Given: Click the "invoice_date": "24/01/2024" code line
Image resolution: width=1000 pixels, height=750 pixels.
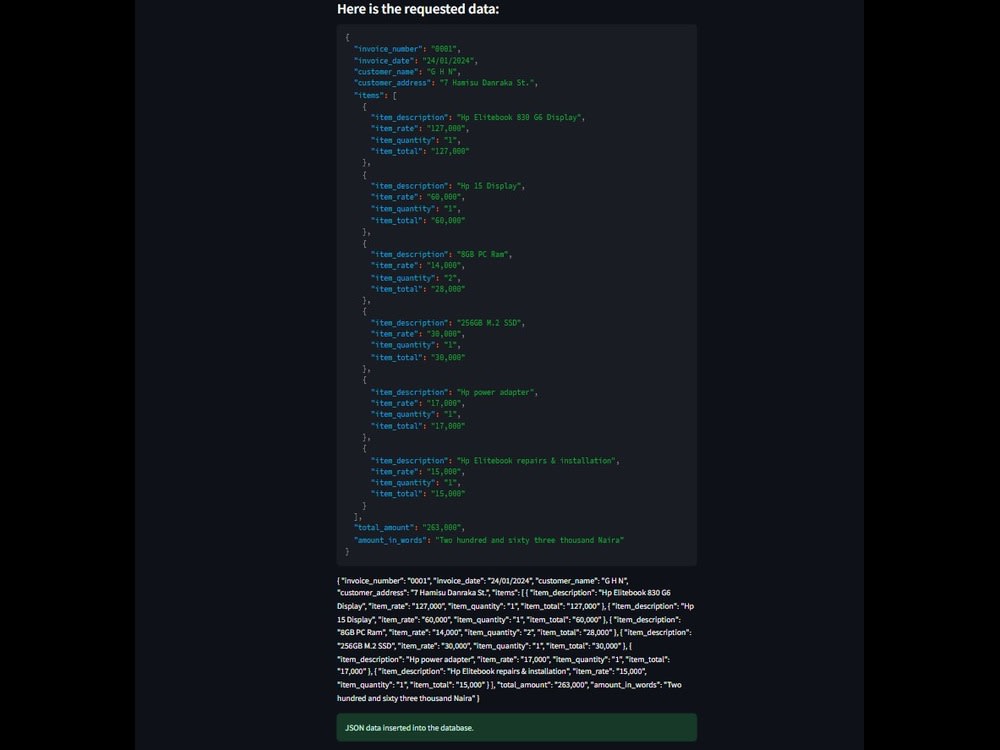Looking at the screenshot, I should (x=415, y=61).
